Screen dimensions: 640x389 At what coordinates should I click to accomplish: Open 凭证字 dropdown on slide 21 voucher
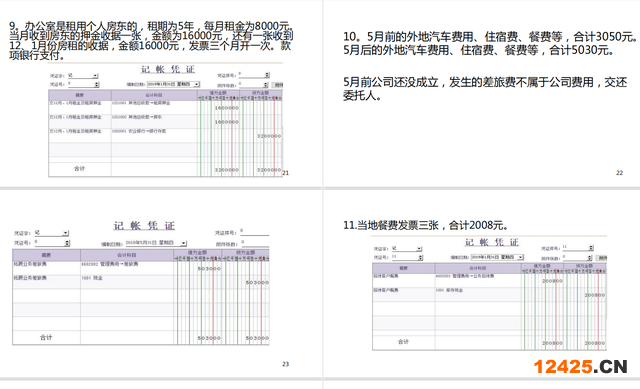pos(96,76)
